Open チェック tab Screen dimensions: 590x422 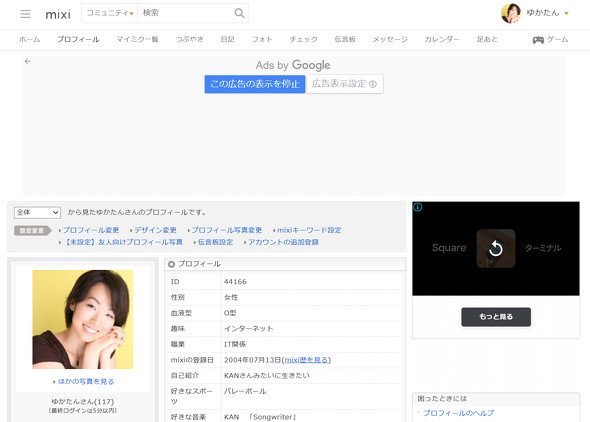click(x=304, y=39)
